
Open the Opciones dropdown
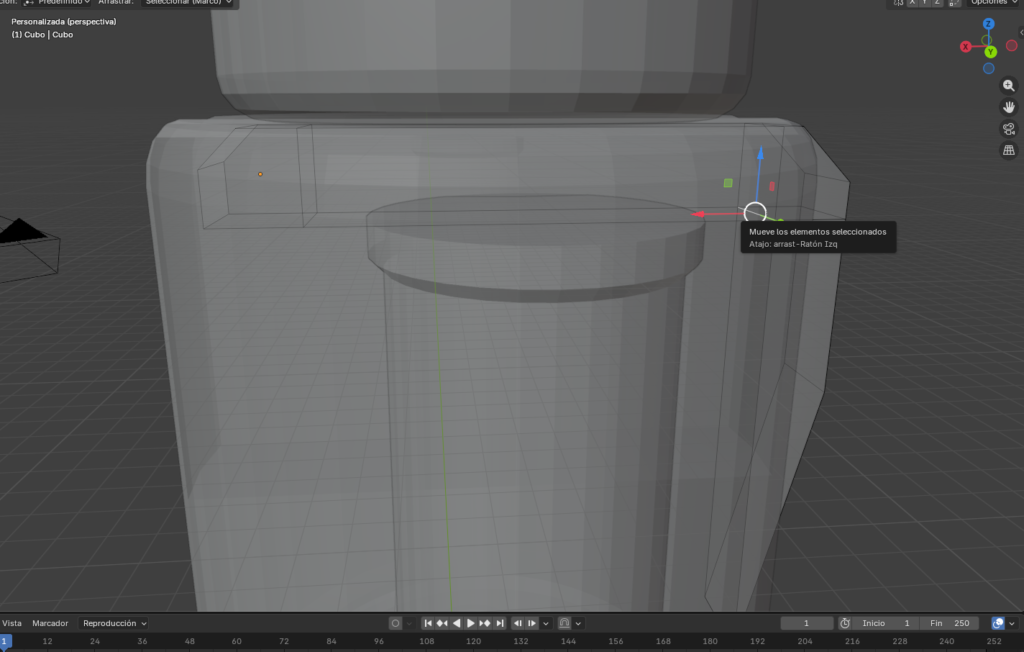993,3
